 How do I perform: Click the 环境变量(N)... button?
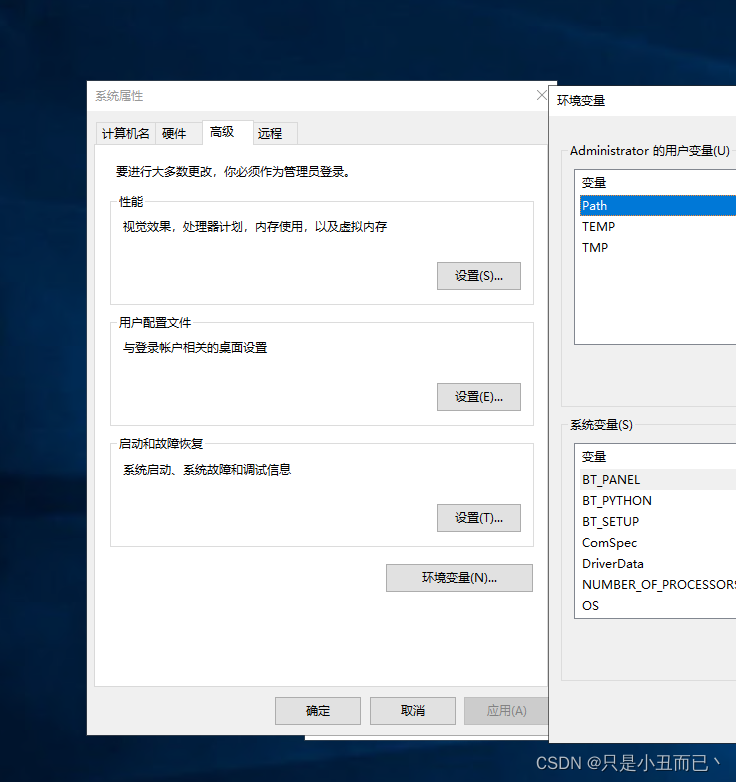pos(459,578)
